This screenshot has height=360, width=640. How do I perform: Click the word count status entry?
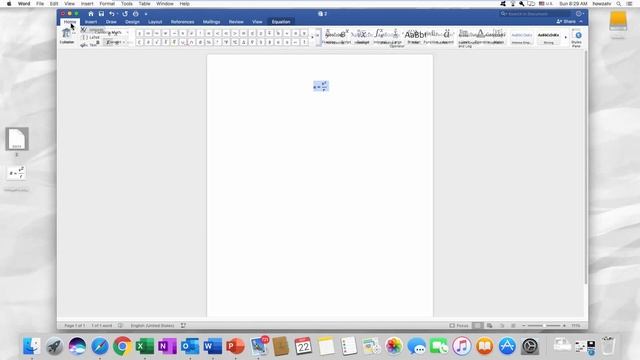click(x=102, y=326)
